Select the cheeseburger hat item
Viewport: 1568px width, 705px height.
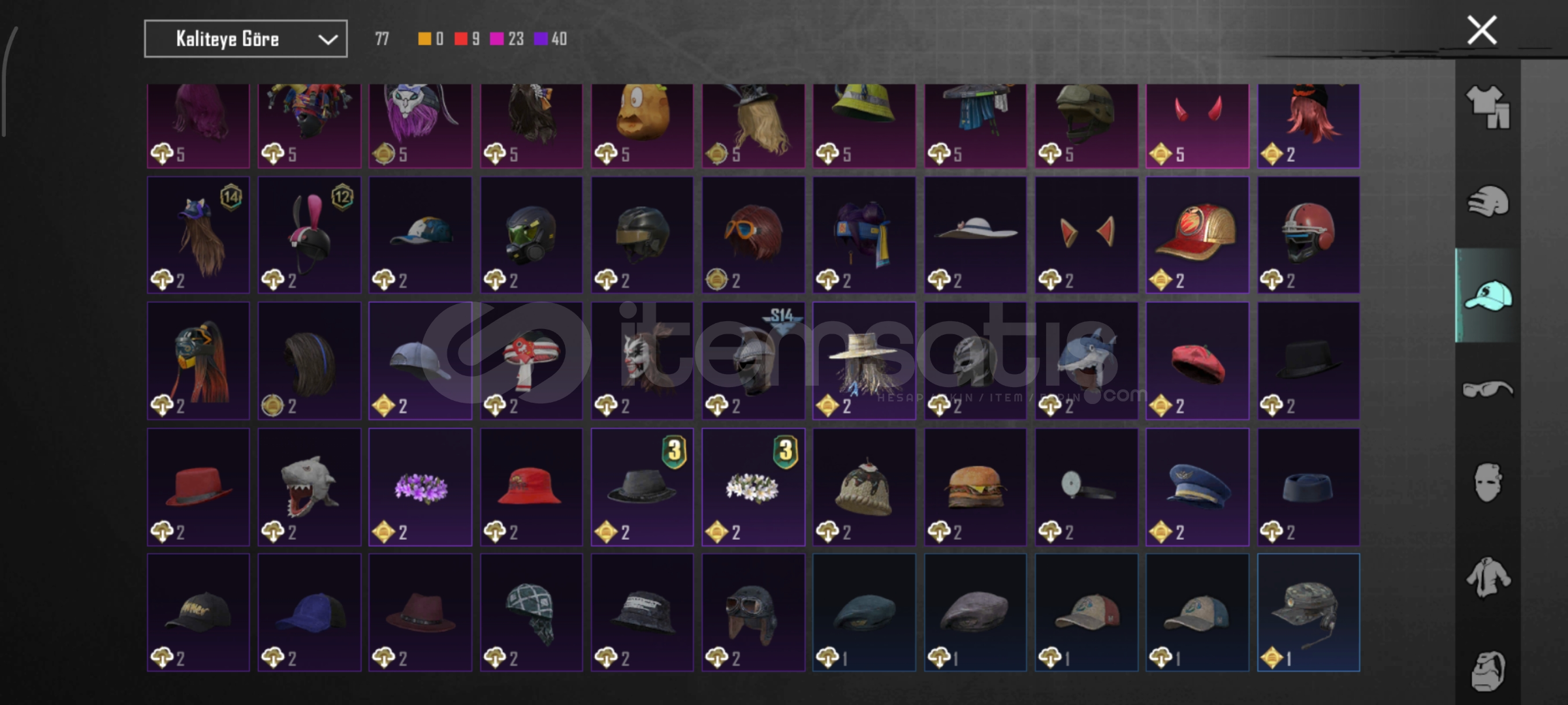point(975,487)
